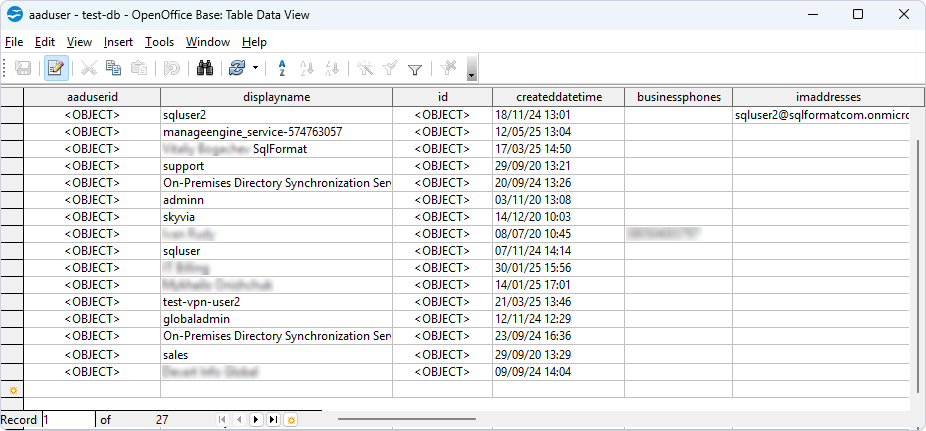Select the createddatetime column header
This screenshot has width=926, height=431.
pos(559,97)
